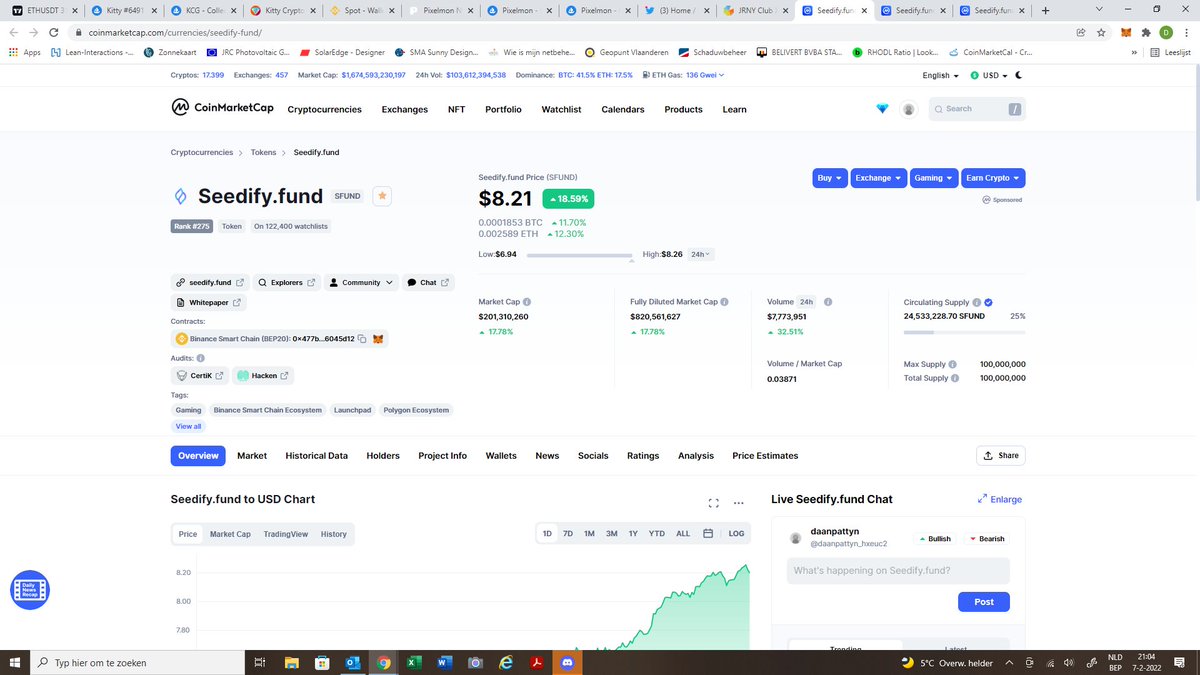Select 7D chart range
This screenshot has height=675, width=1200.
pos(568,534)
